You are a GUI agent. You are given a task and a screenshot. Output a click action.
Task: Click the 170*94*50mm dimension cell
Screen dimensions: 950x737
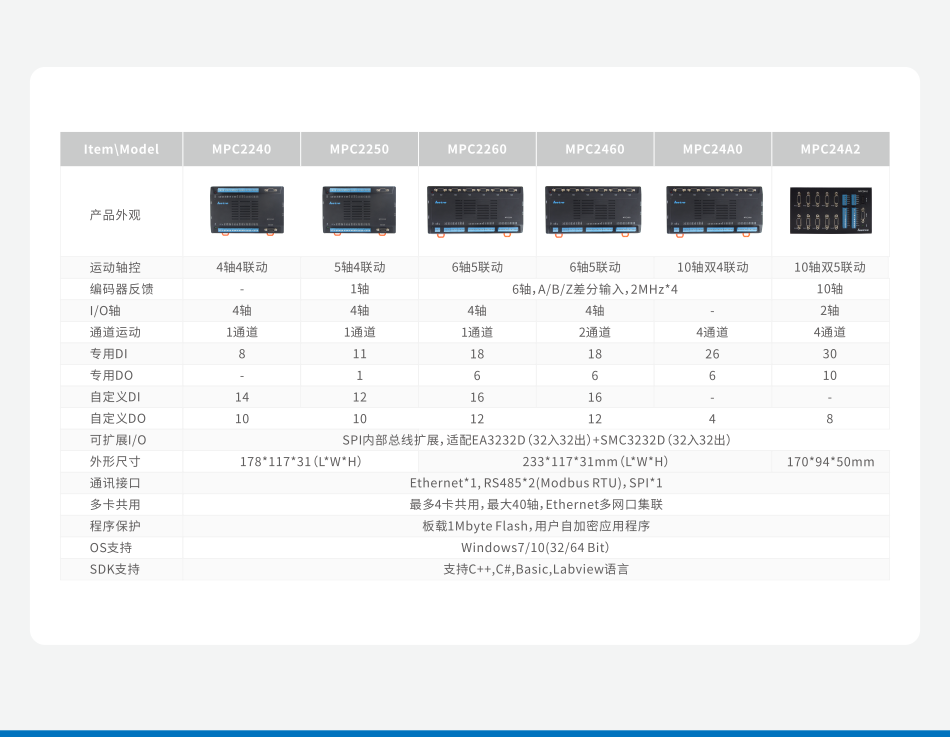pos(831,462)
